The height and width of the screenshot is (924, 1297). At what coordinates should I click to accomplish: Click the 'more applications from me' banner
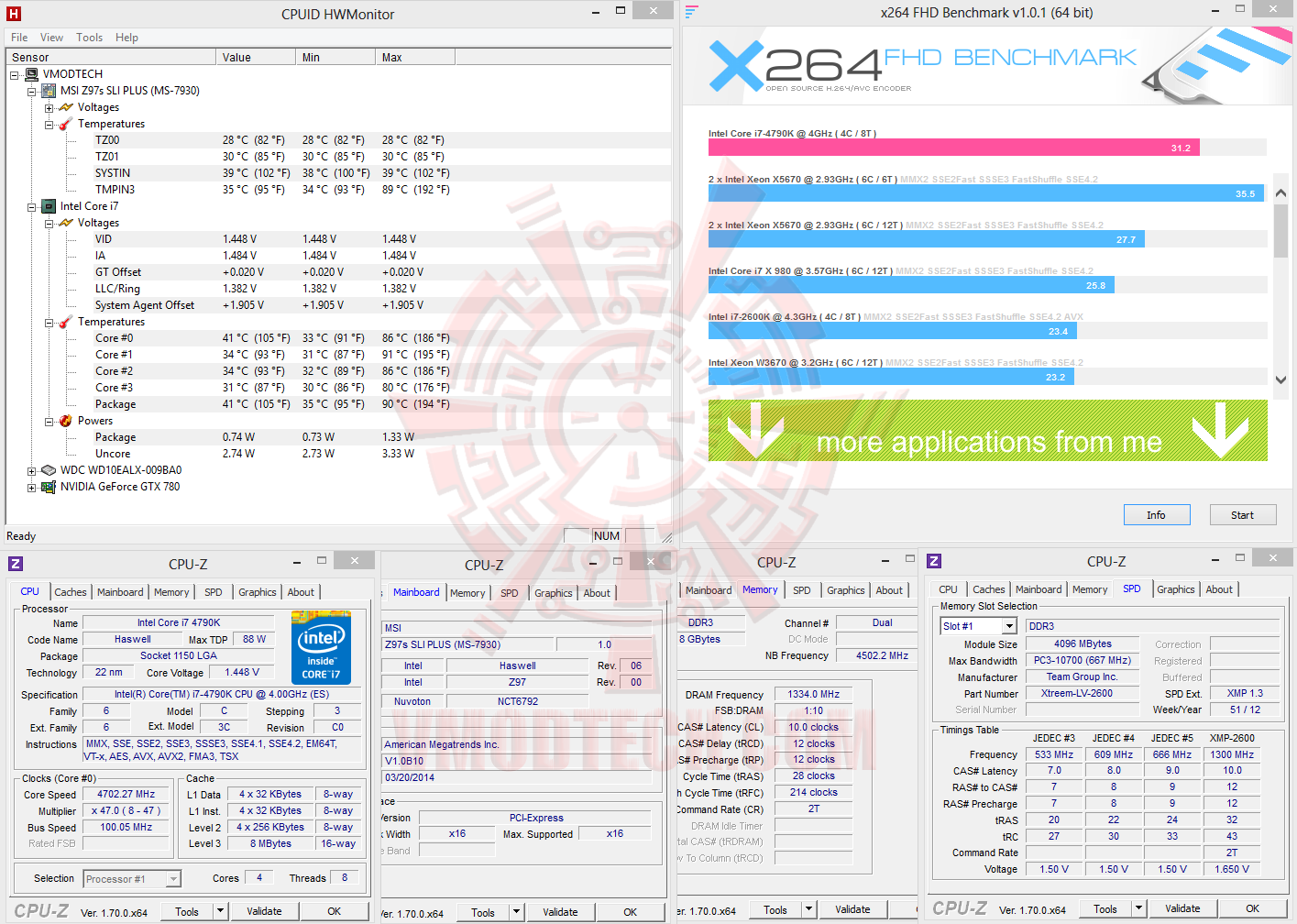988,430
